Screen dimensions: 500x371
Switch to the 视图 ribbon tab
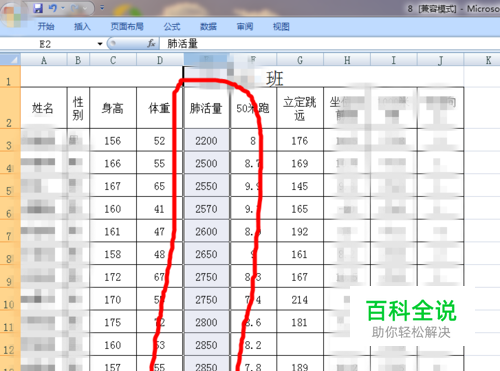click(x=281, y=27)
